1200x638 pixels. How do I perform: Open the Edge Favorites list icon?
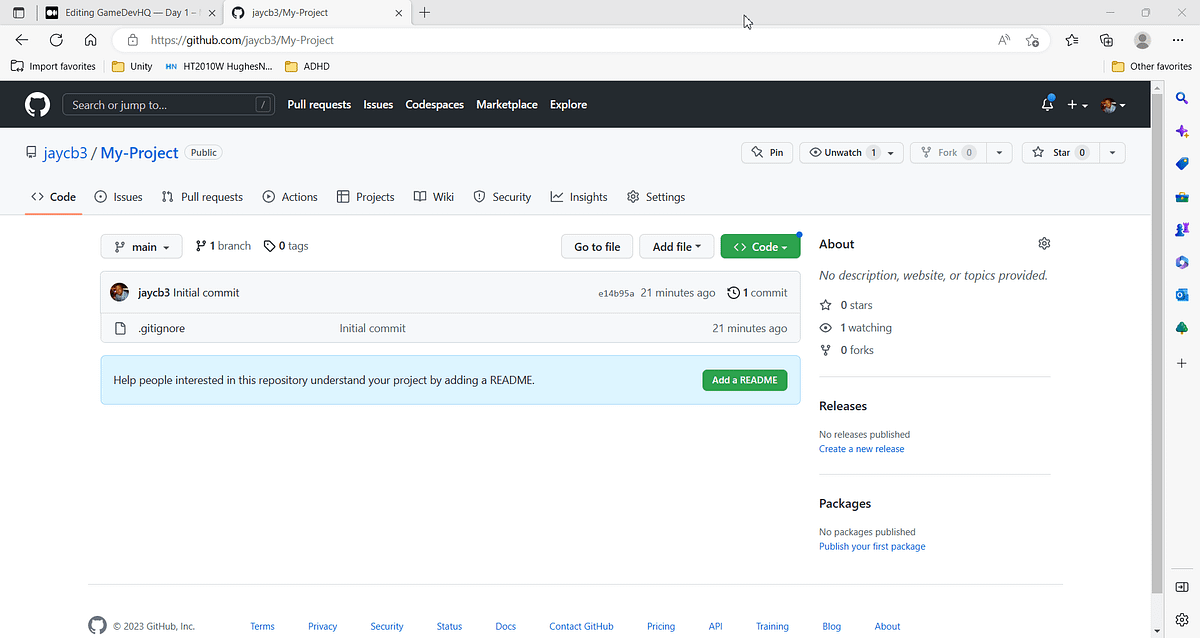[x=1072, y=40]
